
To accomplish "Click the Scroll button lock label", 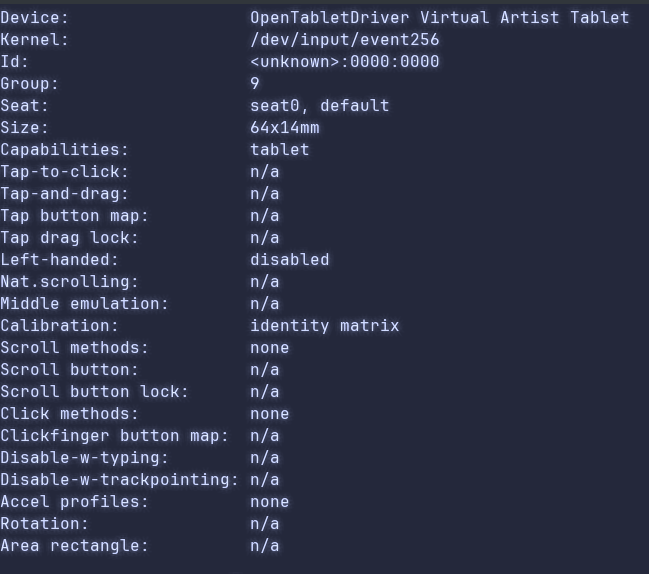I will (95, 392).
